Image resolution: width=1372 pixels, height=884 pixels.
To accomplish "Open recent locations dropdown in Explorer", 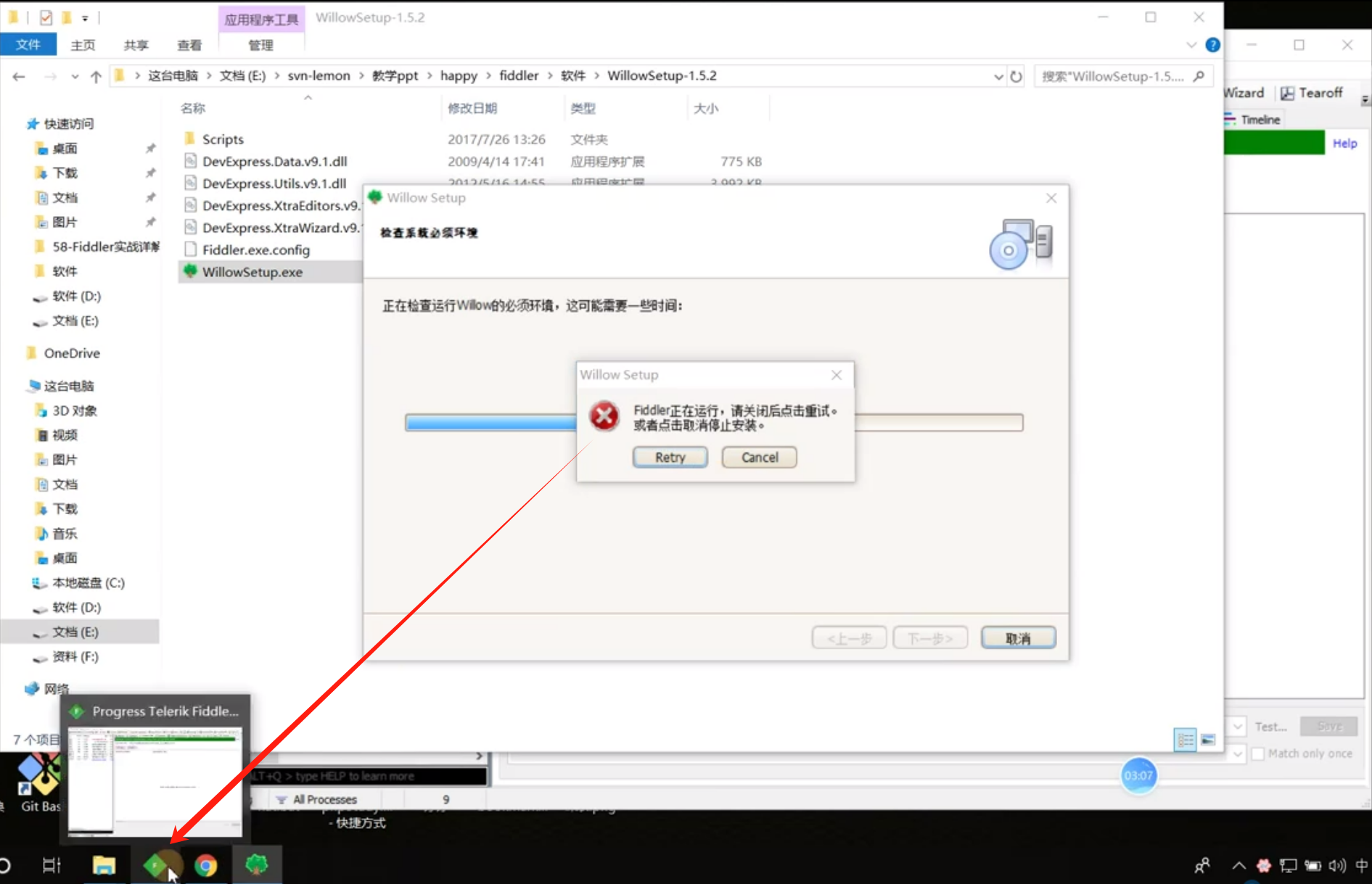I will pos(75,76).
